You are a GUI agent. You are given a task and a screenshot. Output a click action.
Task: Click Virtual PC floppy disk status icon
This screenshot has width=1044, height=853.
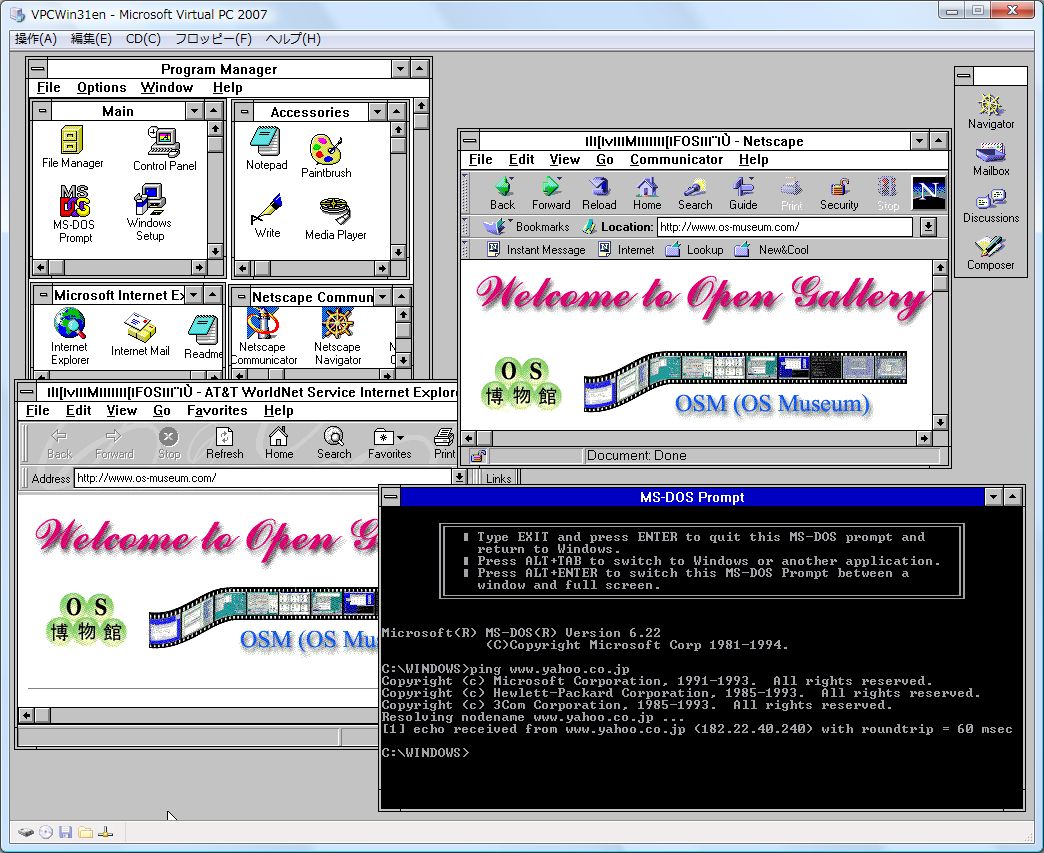click(65, 832)
